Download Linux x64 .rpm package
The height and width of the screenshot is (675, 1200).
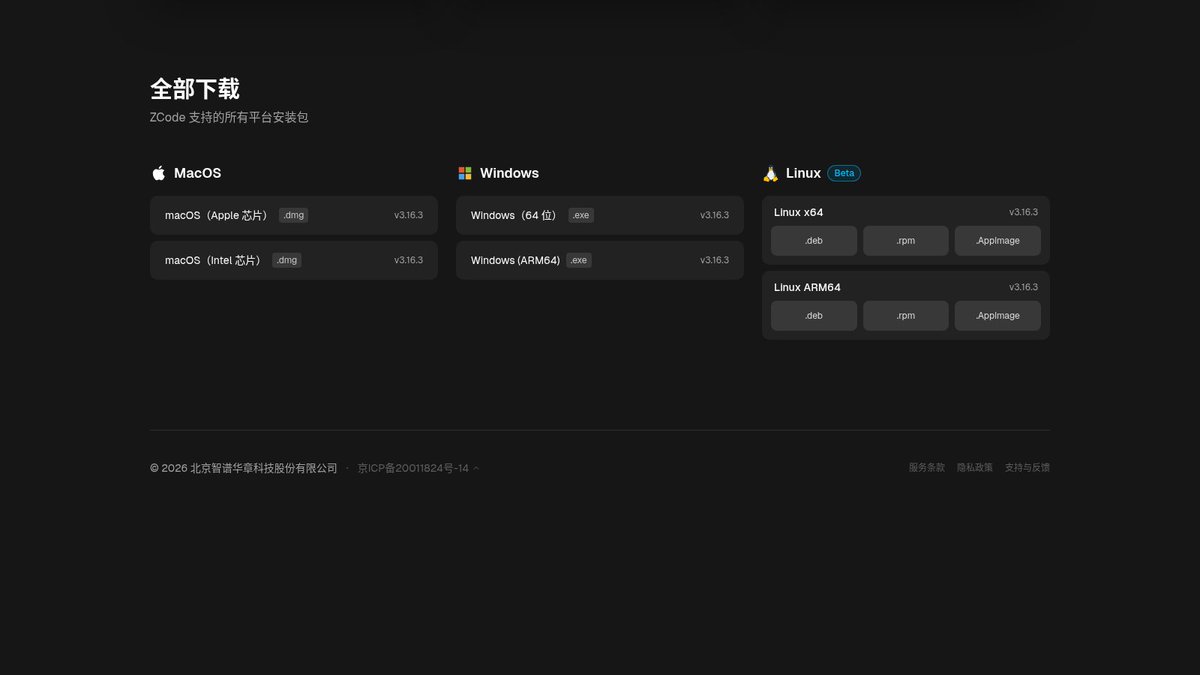click(906, 241)
